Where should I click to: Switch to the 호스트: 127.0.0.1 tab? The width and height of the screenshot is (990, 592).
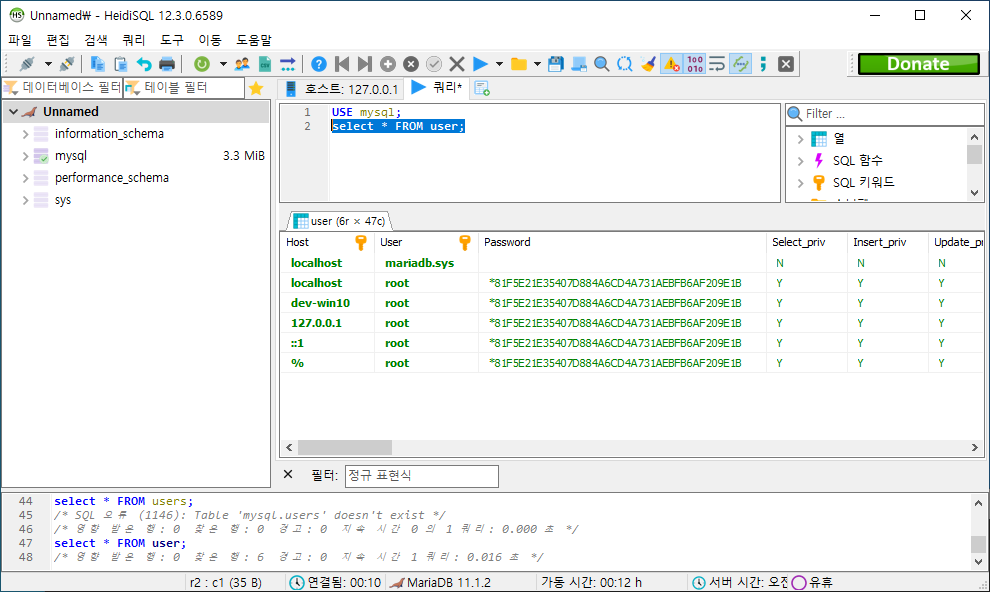[x=342, y=89]
